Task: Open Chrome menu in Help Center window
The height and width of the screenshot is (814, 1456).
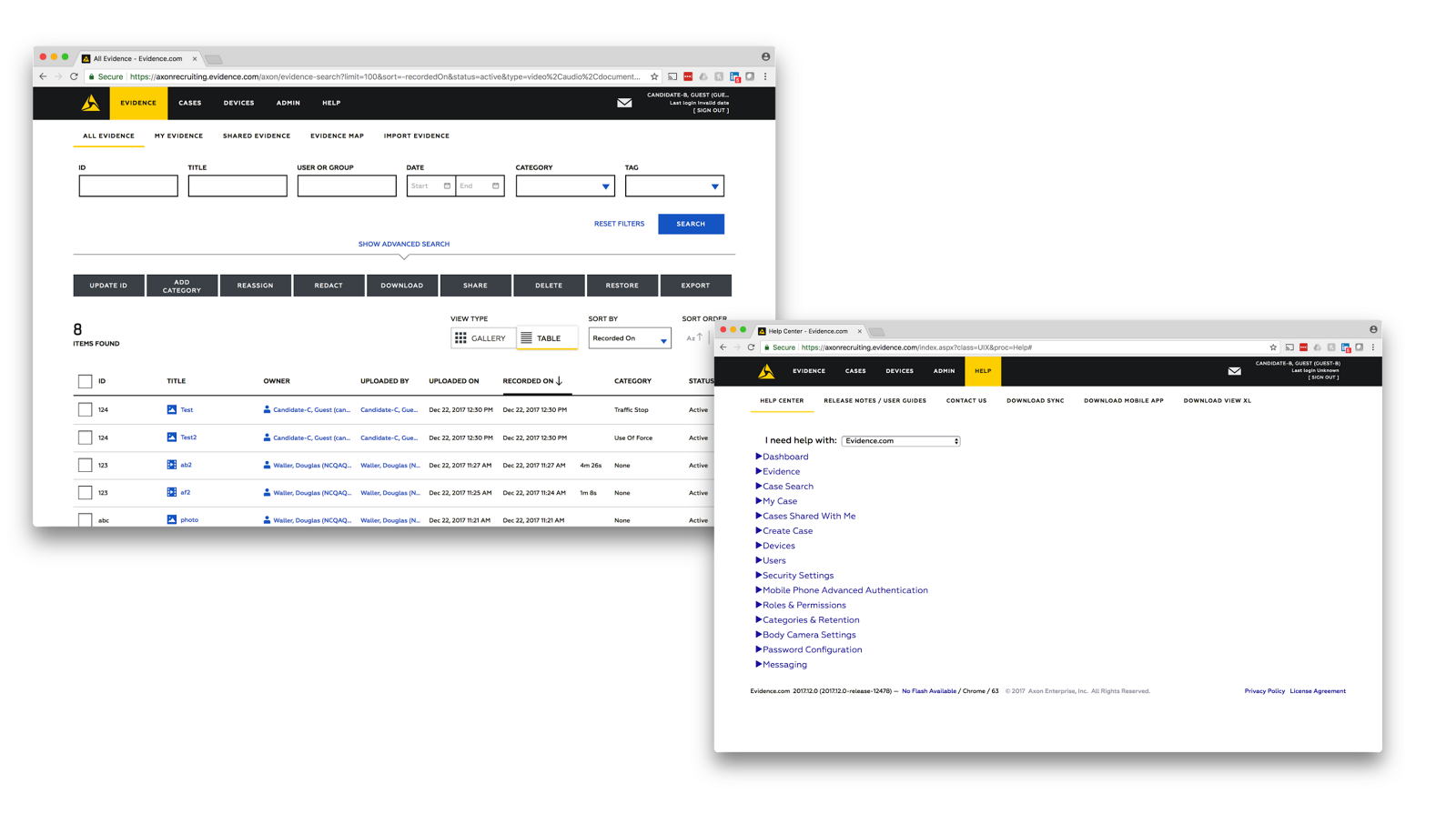Action: (1373, 347)
